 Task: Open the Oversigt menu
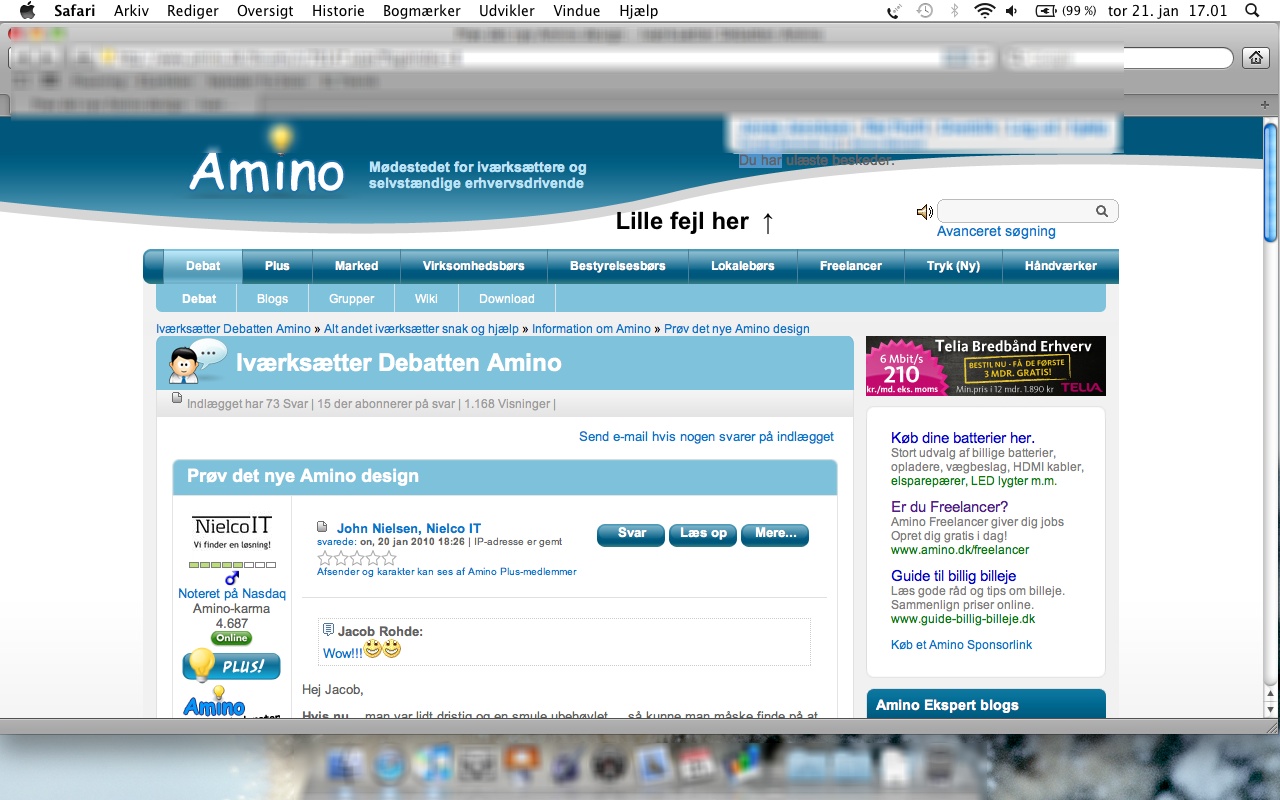point(265,11)
